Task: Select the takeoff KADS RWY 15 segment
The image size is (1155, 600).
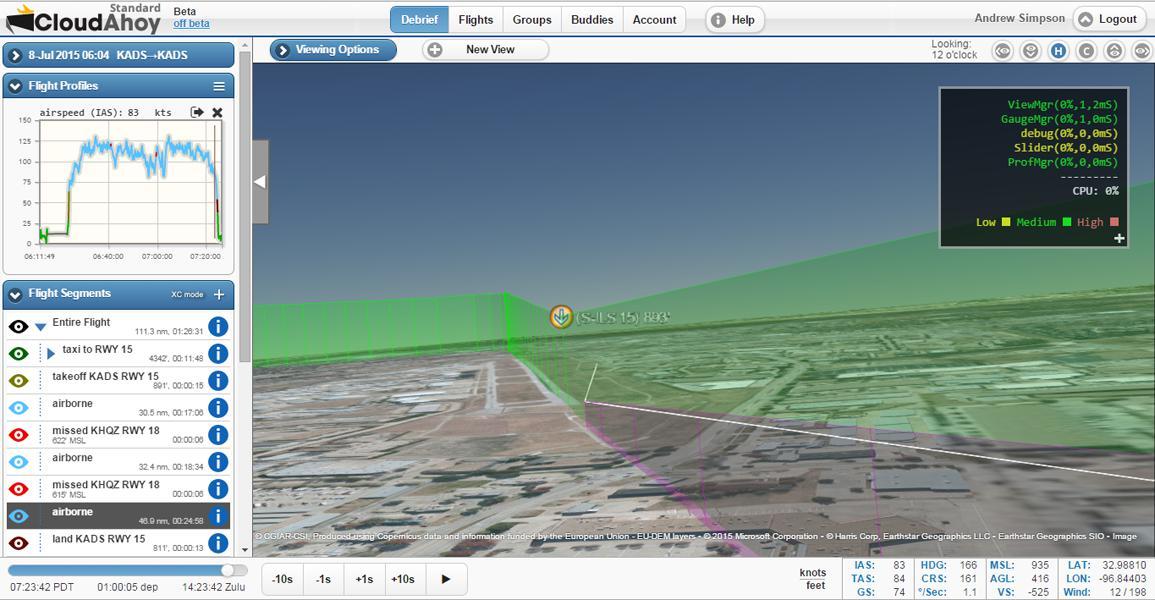Action: point(118,381)
